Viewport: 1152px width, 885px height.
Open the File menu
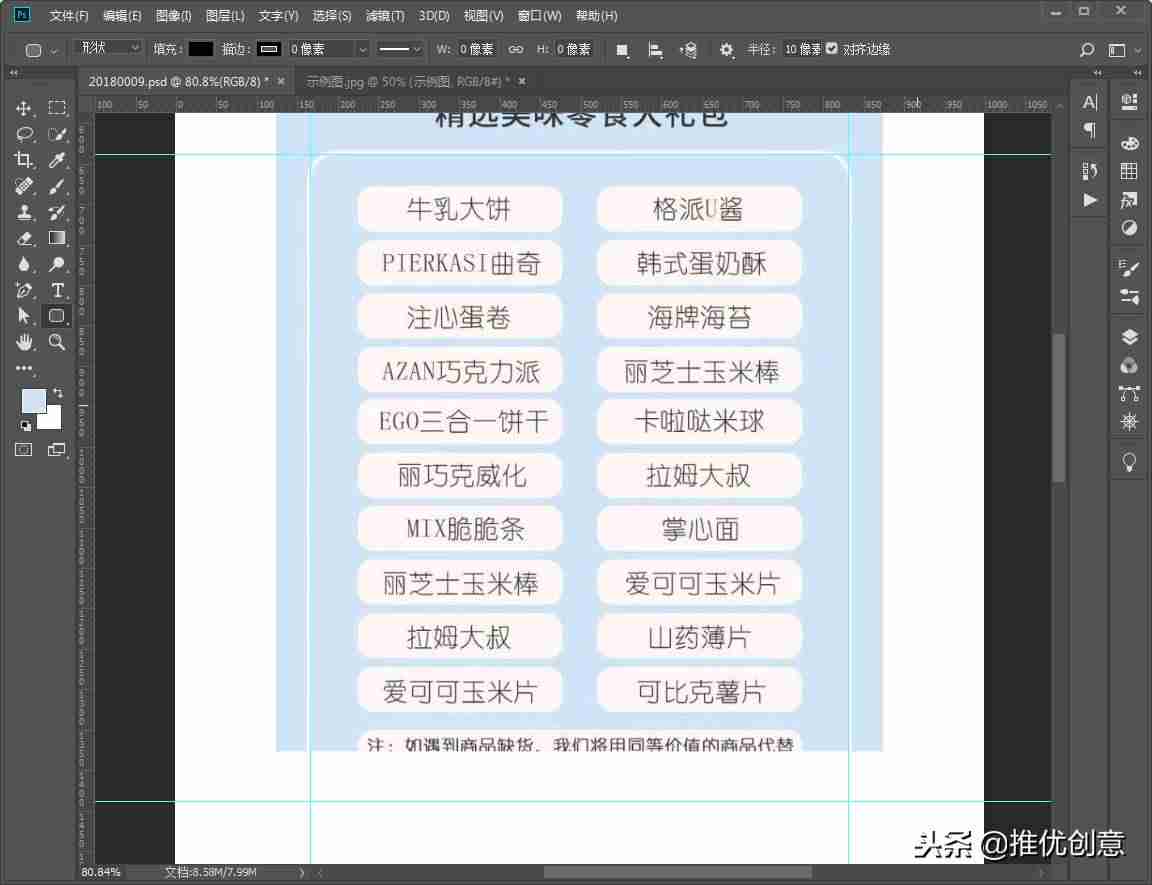tap(68, 15)
